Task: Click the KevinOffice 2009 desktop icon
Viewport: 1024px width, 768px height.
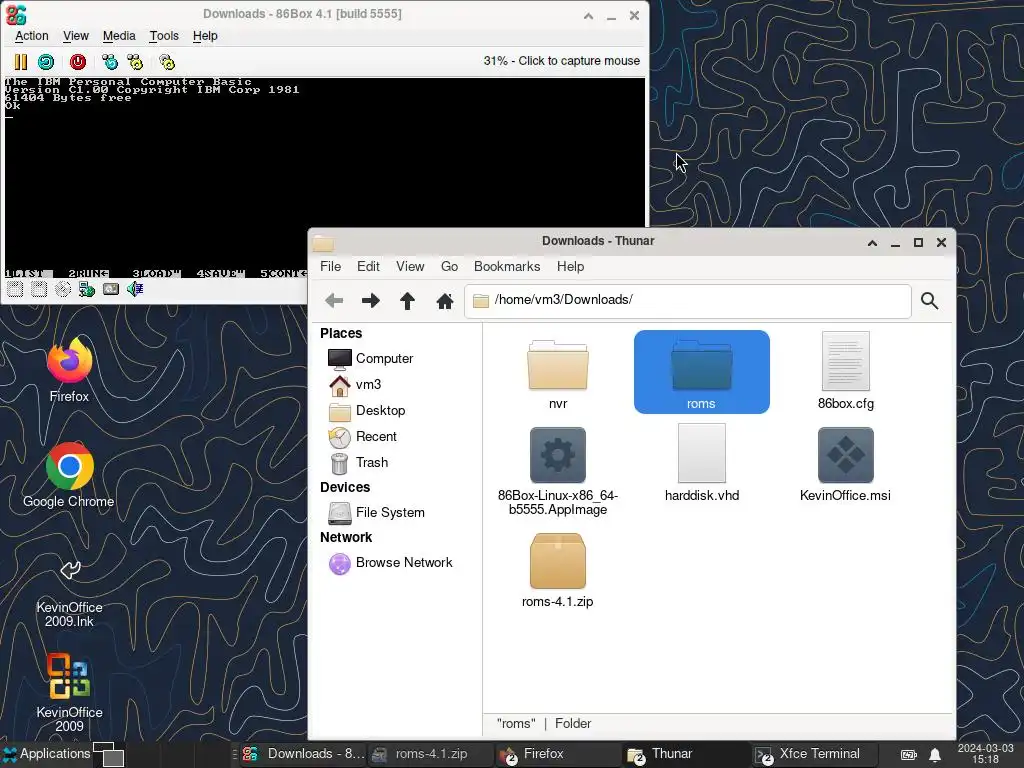Action: [x=69, y=693]
